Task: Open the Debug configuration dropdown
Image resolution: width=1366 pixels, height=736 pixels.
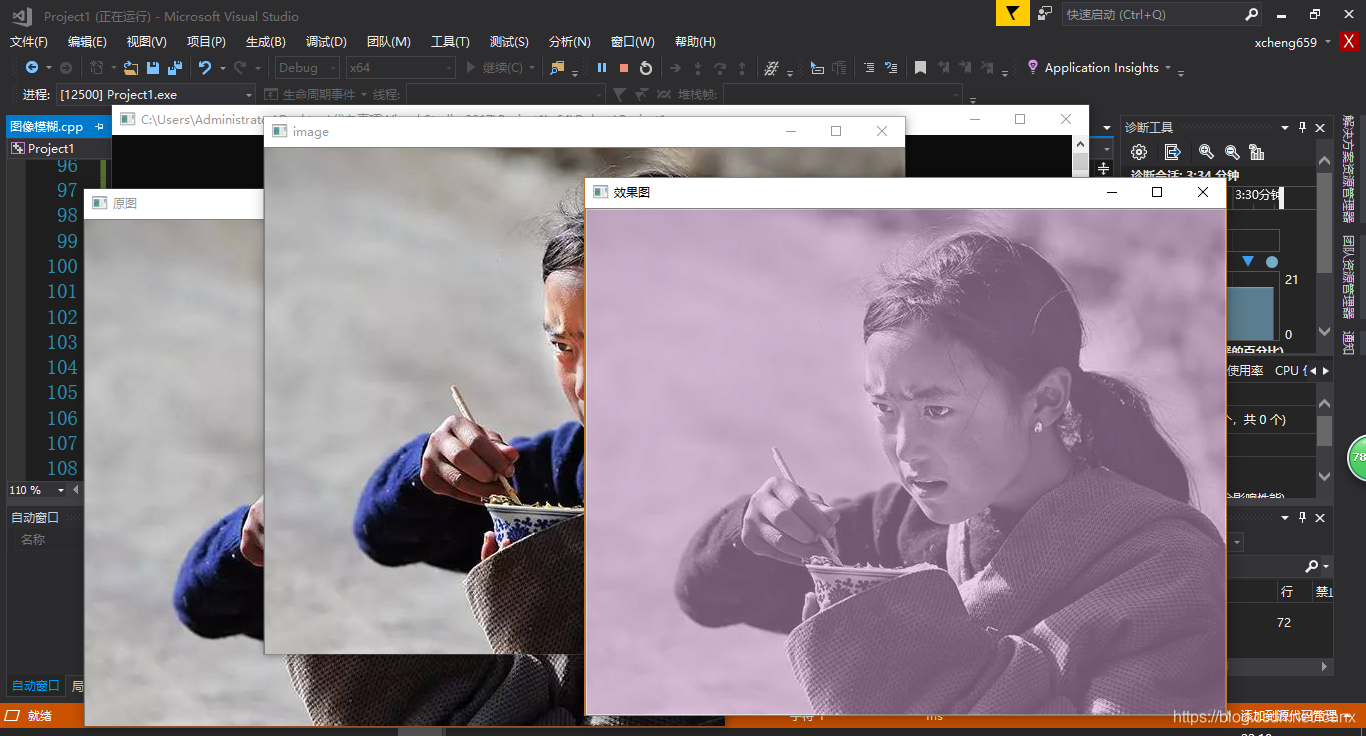Action: (307, 68)
